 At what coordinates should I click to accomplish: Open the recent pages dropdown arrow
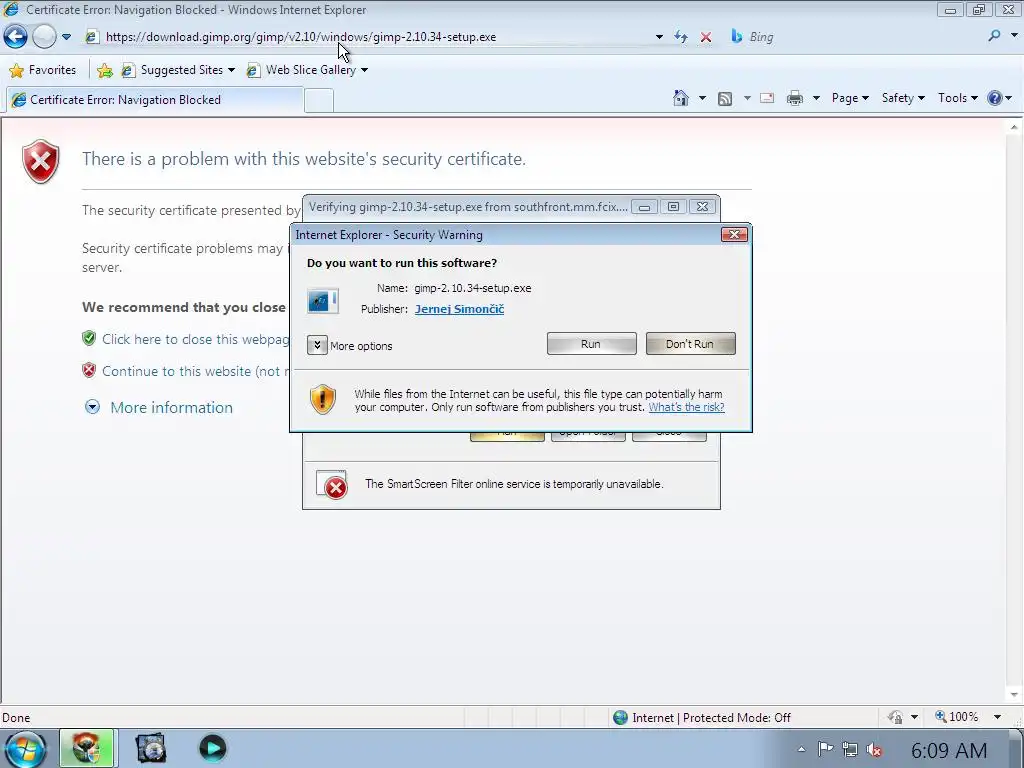click(x=66, y=37)
